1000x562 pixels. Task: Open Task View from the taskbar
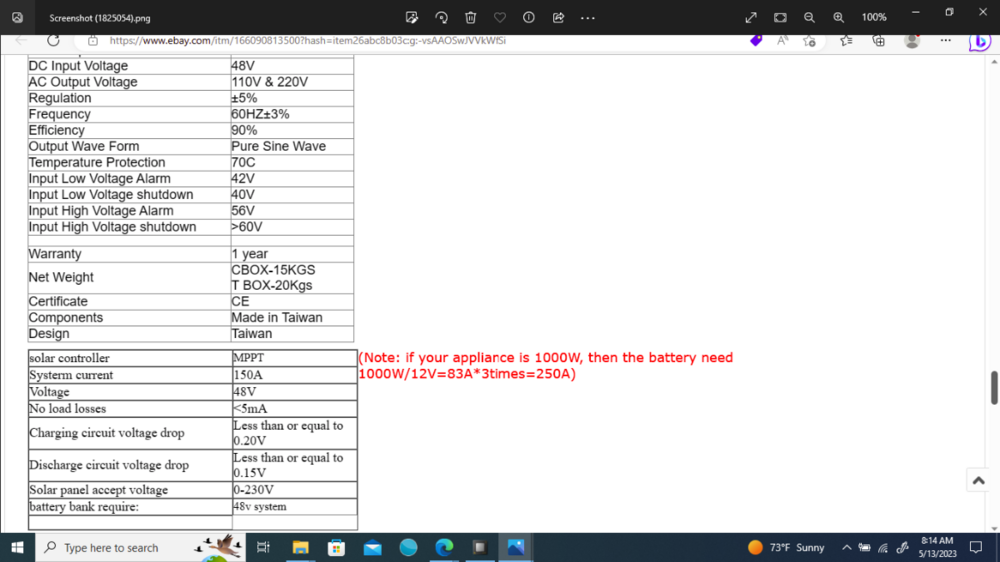(x=263, y=547)
